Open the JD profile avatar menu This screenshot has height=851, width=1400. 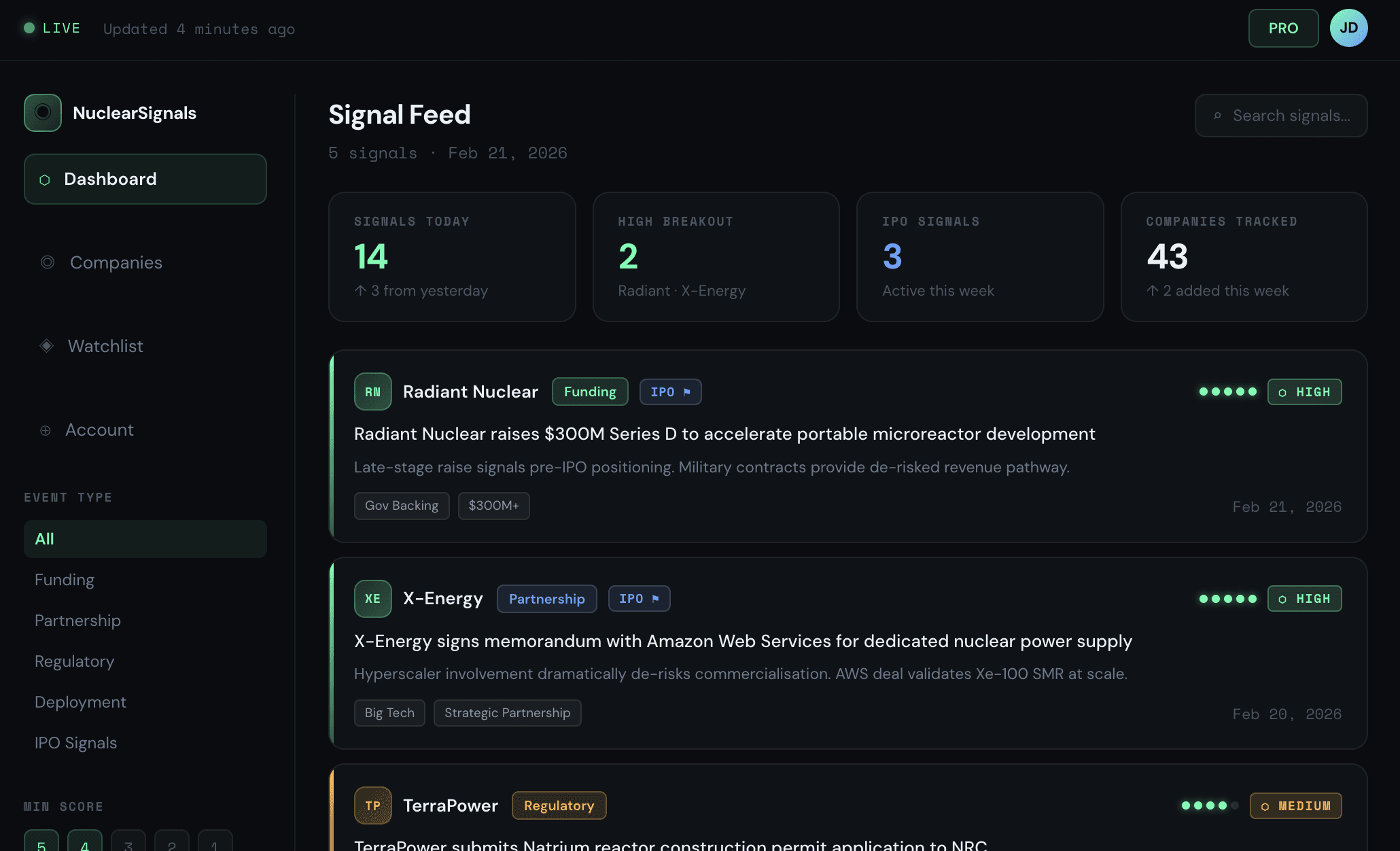(1348, 28)
